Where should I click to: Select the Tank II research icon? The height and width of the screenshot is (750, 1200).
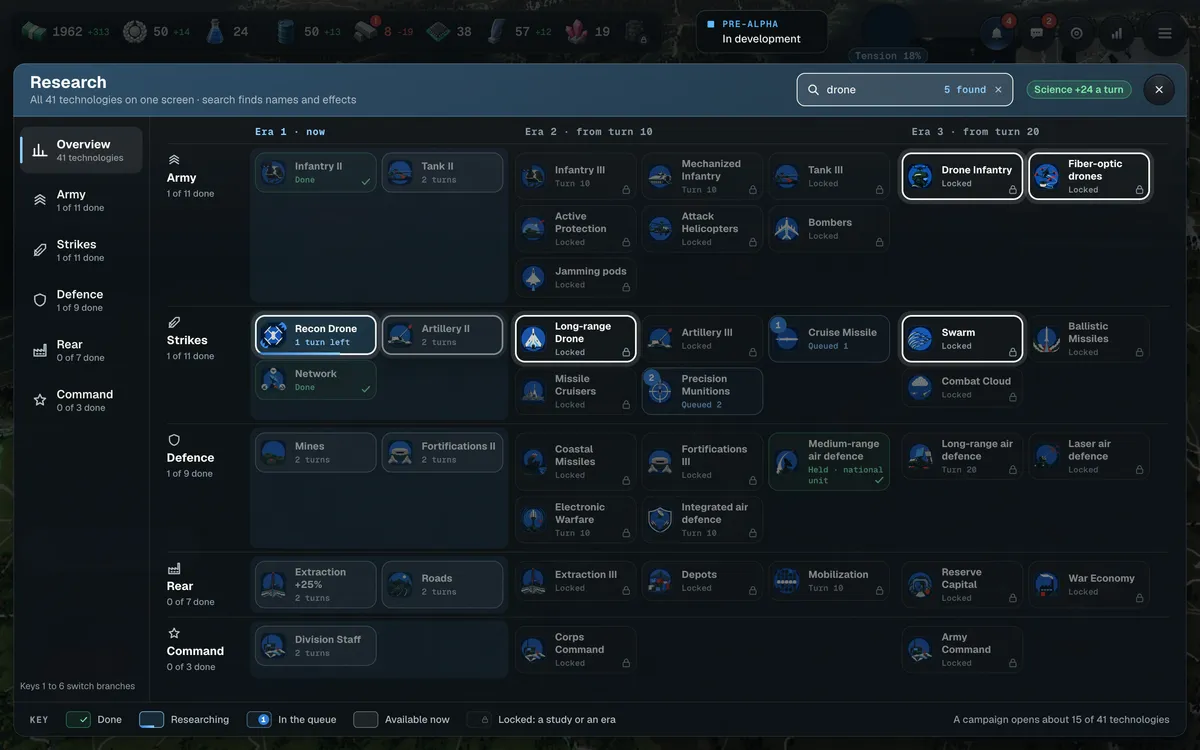point(400,173)
